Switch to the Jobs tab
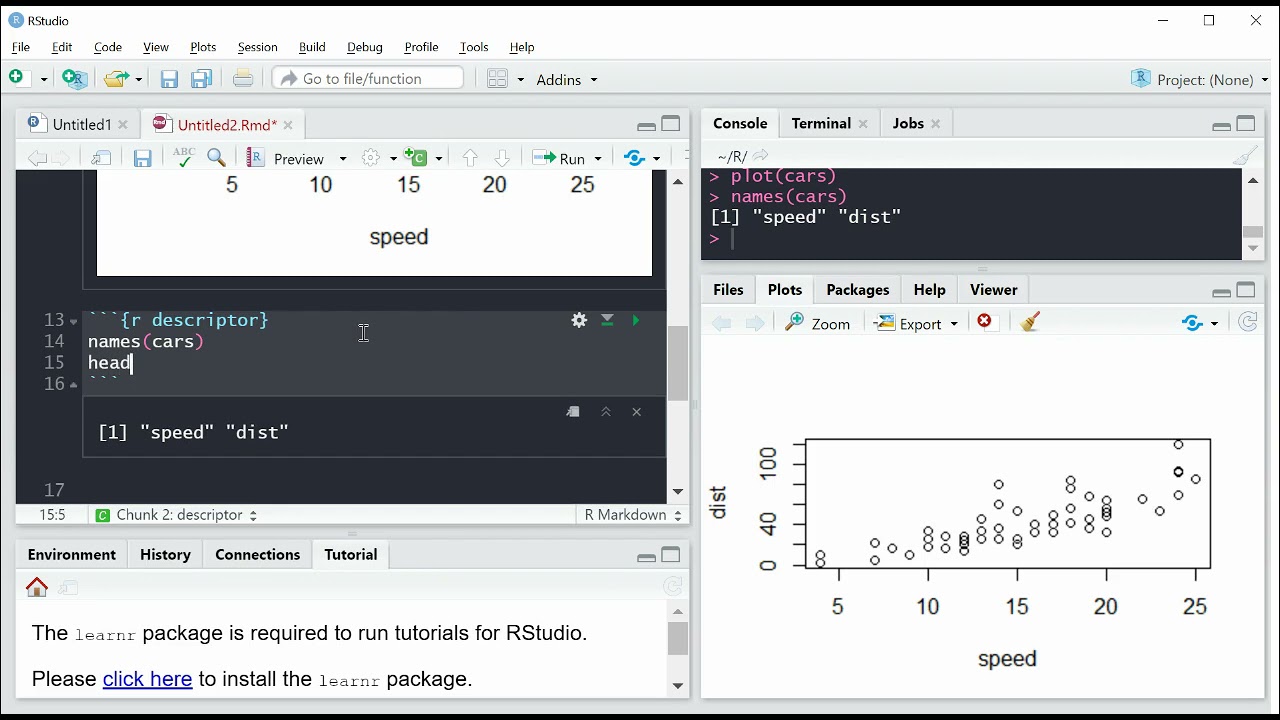This screenshot has height=720, width=1280. (908, 123)
